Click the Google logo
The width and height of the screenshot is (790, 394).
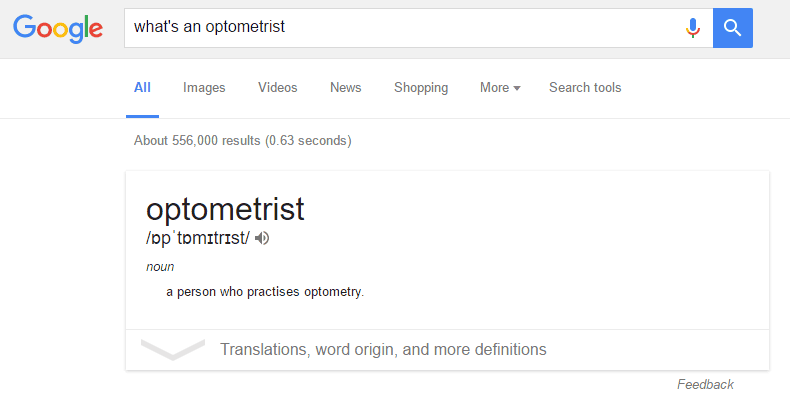[x=58, y=28]
